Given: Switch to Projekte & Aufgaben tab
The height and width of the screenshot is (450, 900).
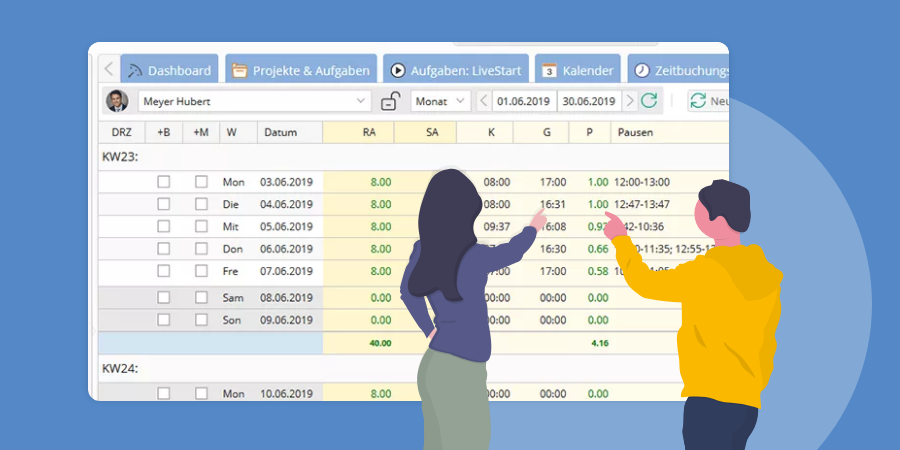Looking at the screenshot, I should (301, 70).
